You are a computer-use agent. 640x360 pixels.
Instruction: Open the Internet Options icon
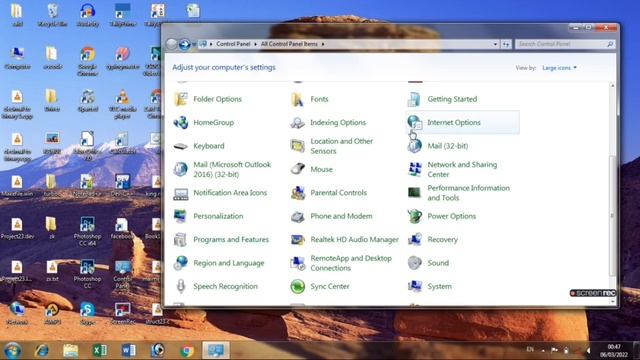pos(414,122)
